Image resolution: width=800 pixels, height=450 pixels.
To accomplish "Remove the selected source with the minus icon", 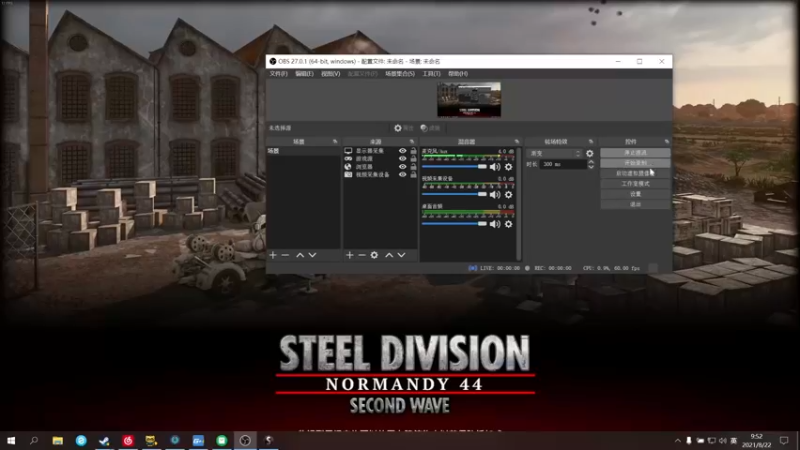I will 362,255.
